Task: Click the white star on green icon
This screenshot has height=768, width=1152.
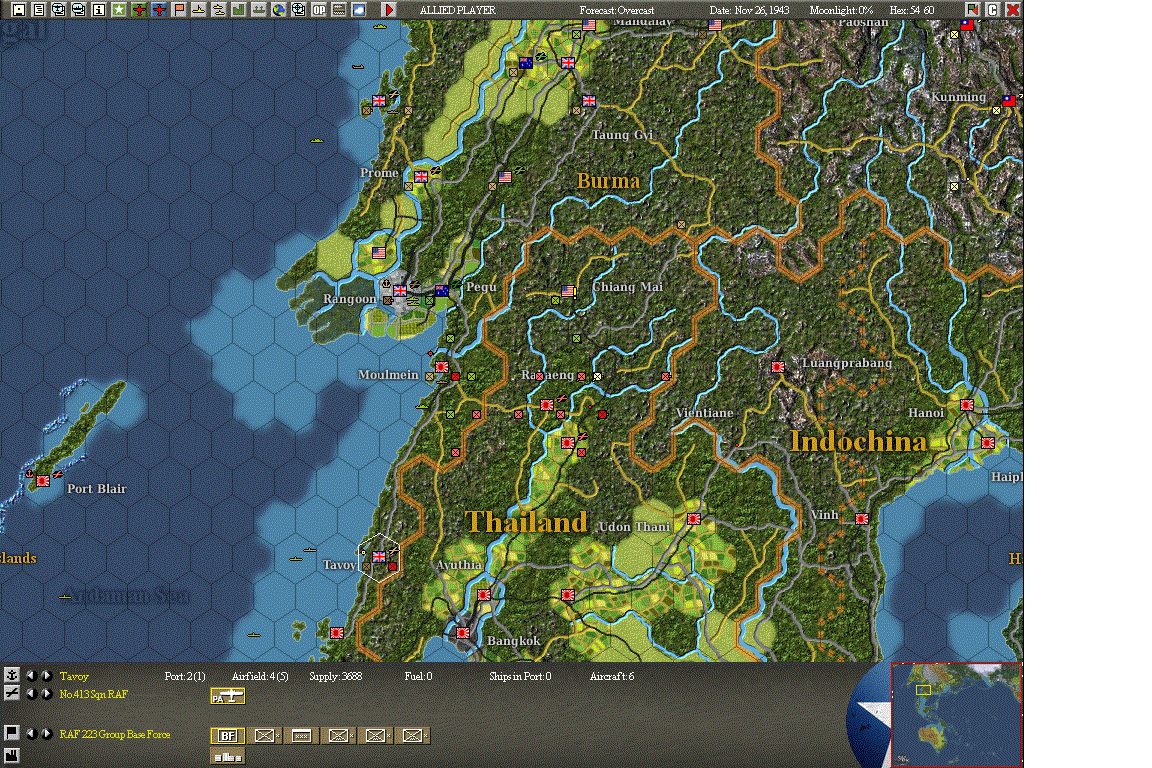Action: coord(118,10)
